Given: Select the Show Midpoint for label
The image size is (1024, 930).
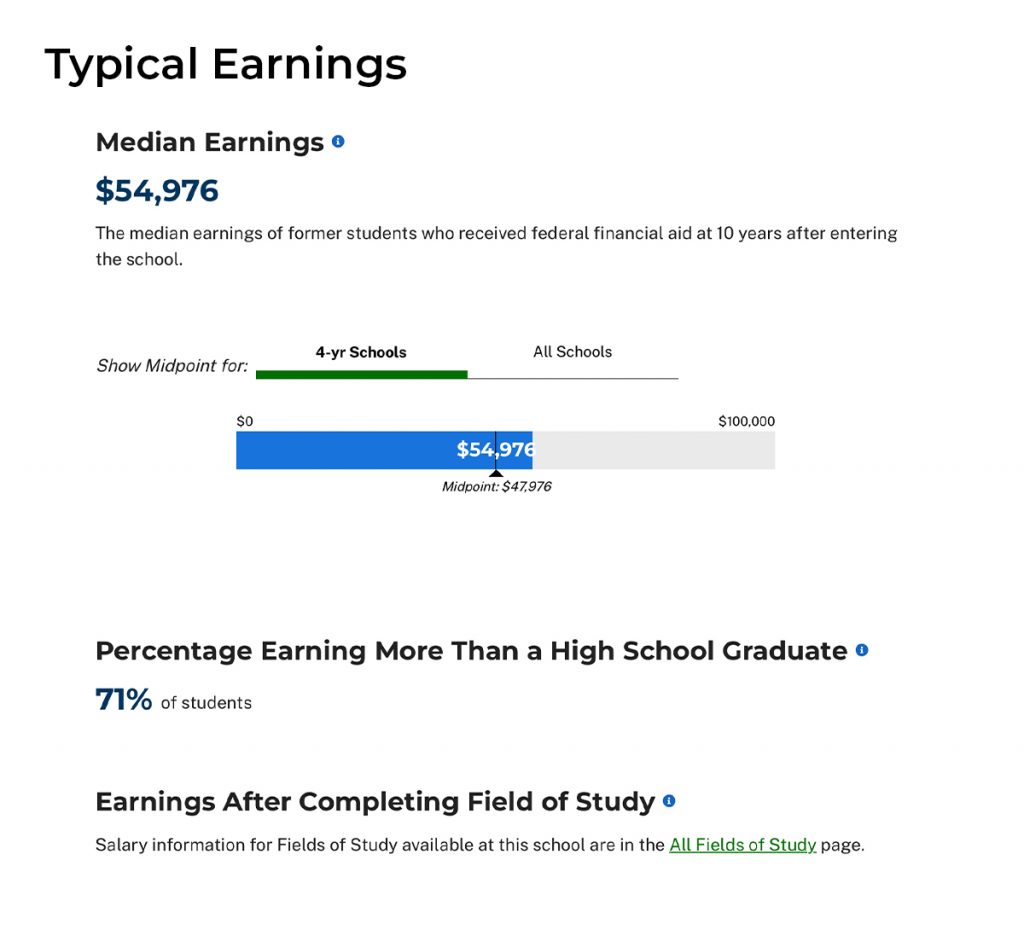Looking at the screenshot, I should [x=171, y=365].
